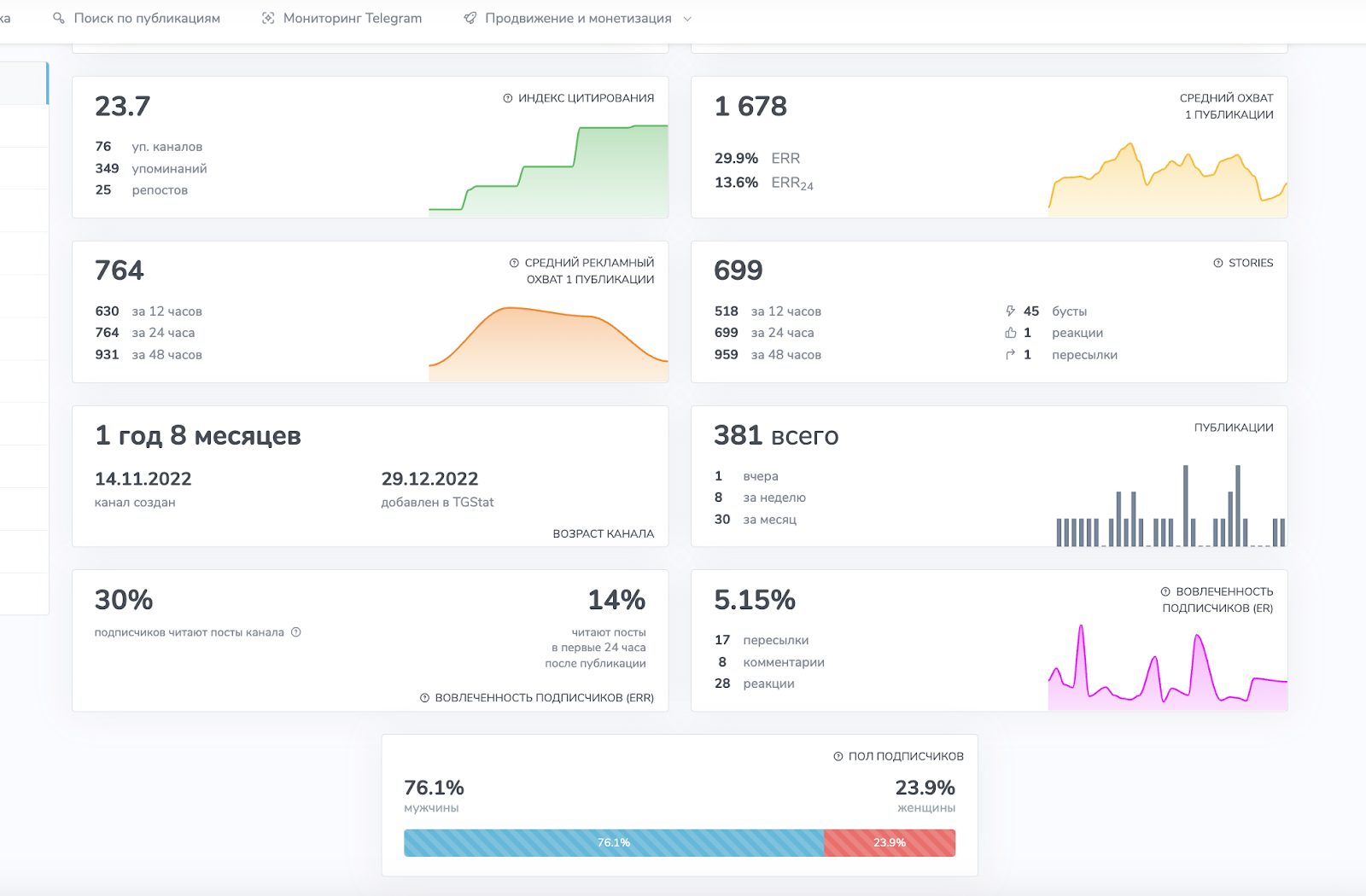The image size is (1366, 896).
Task: Click the 17 пересылки row in ER card
Action: [762, 640]
